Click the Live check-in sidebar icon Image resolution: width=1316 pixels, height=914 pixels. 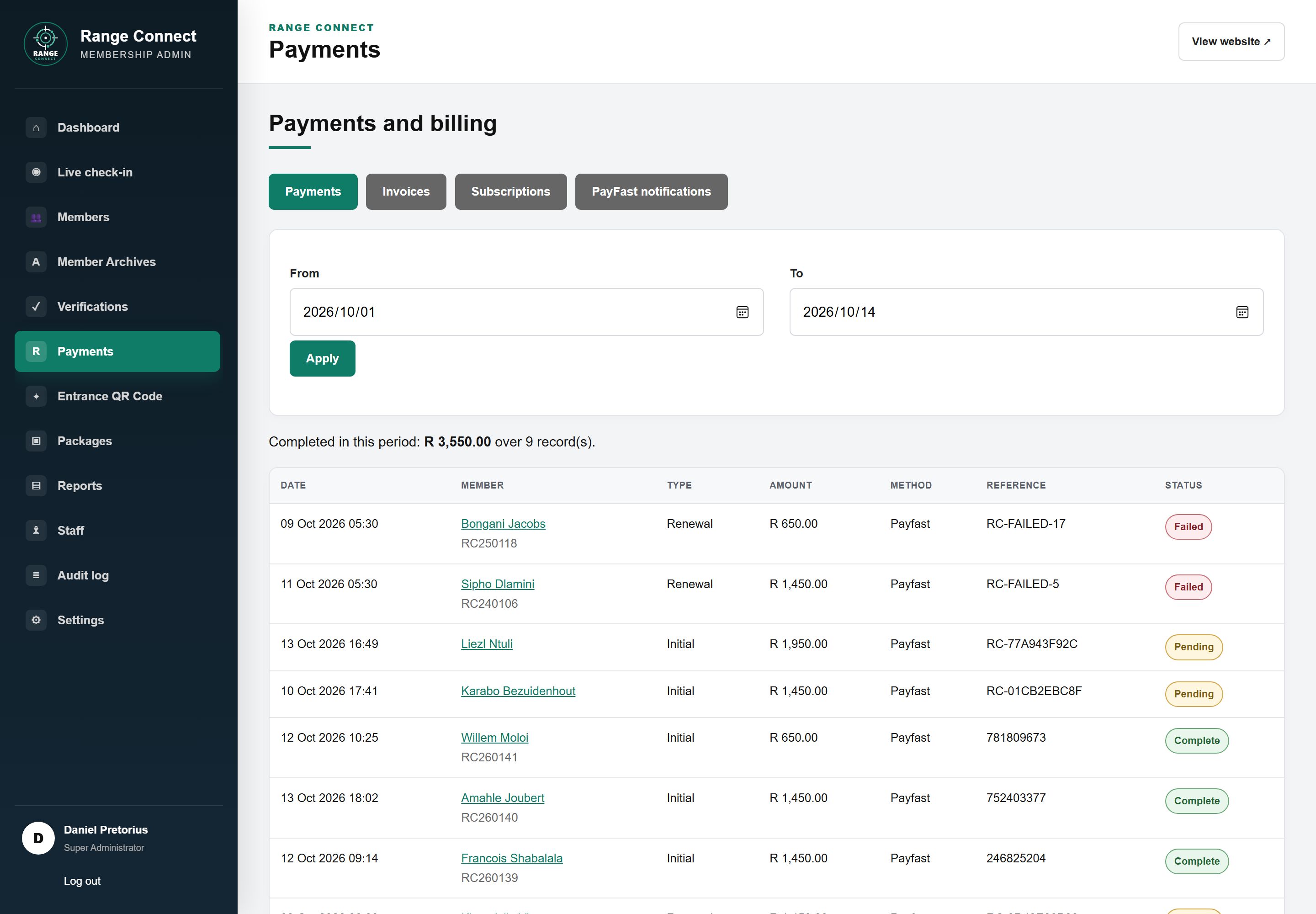pyautogui.click(x=36, y=172)
